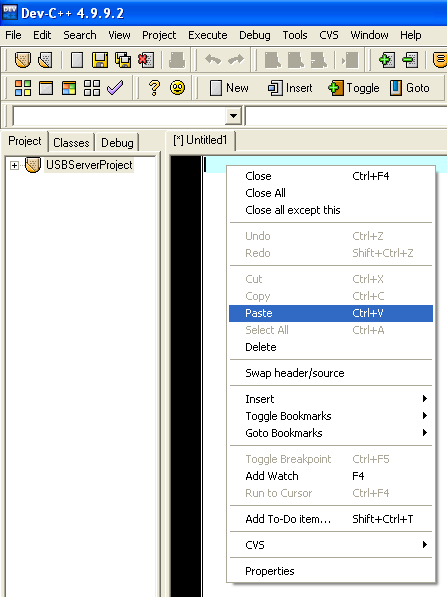This screenshot has height=597, width=447.
Task: Choose Paste in the context menu
Action: pos(331,313)
